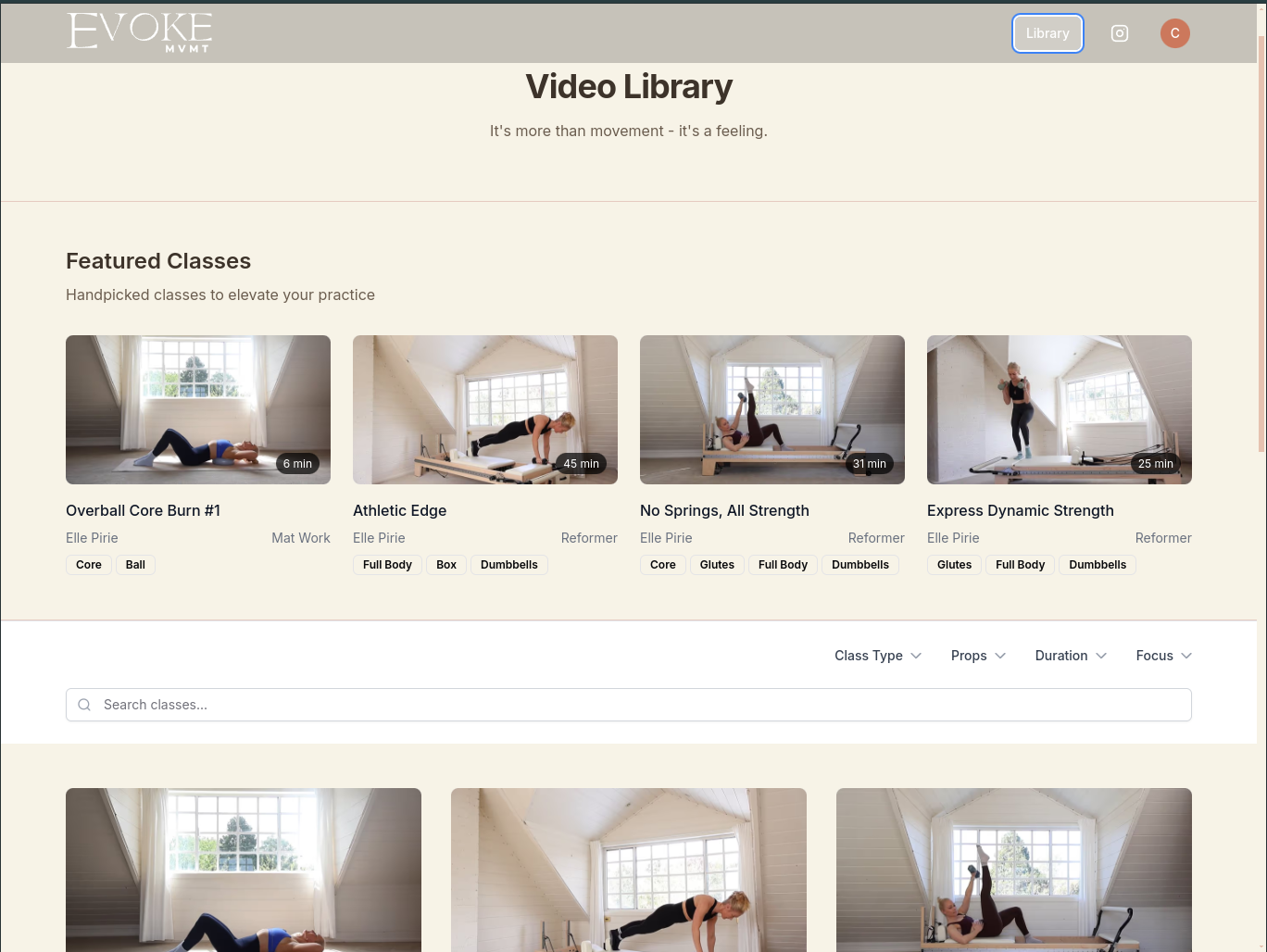Expand the Props filter
1267x952 pixels.
[x=977, y=656]
